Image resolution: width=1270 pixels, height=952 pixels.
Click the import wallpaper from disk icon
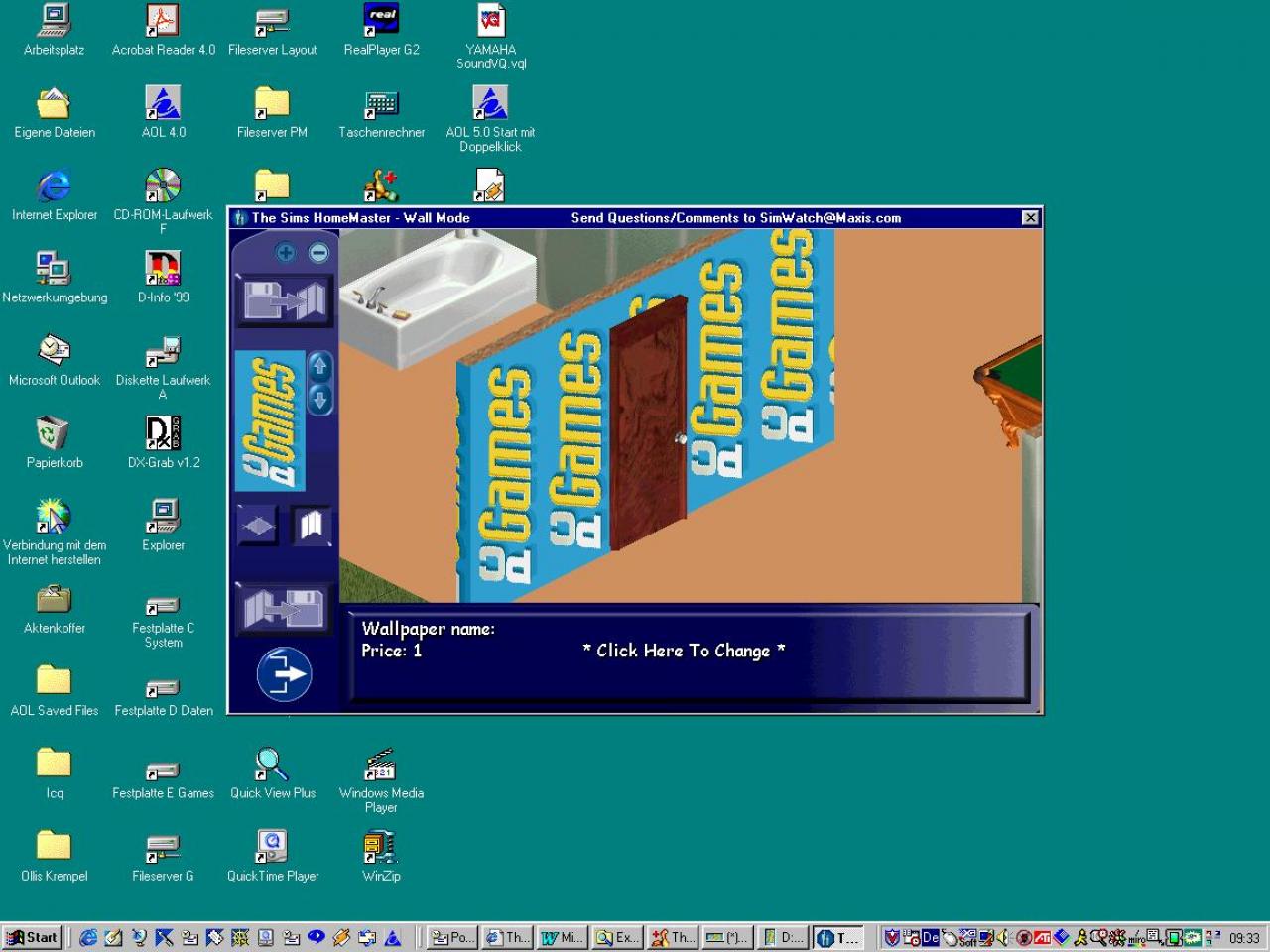285,300
